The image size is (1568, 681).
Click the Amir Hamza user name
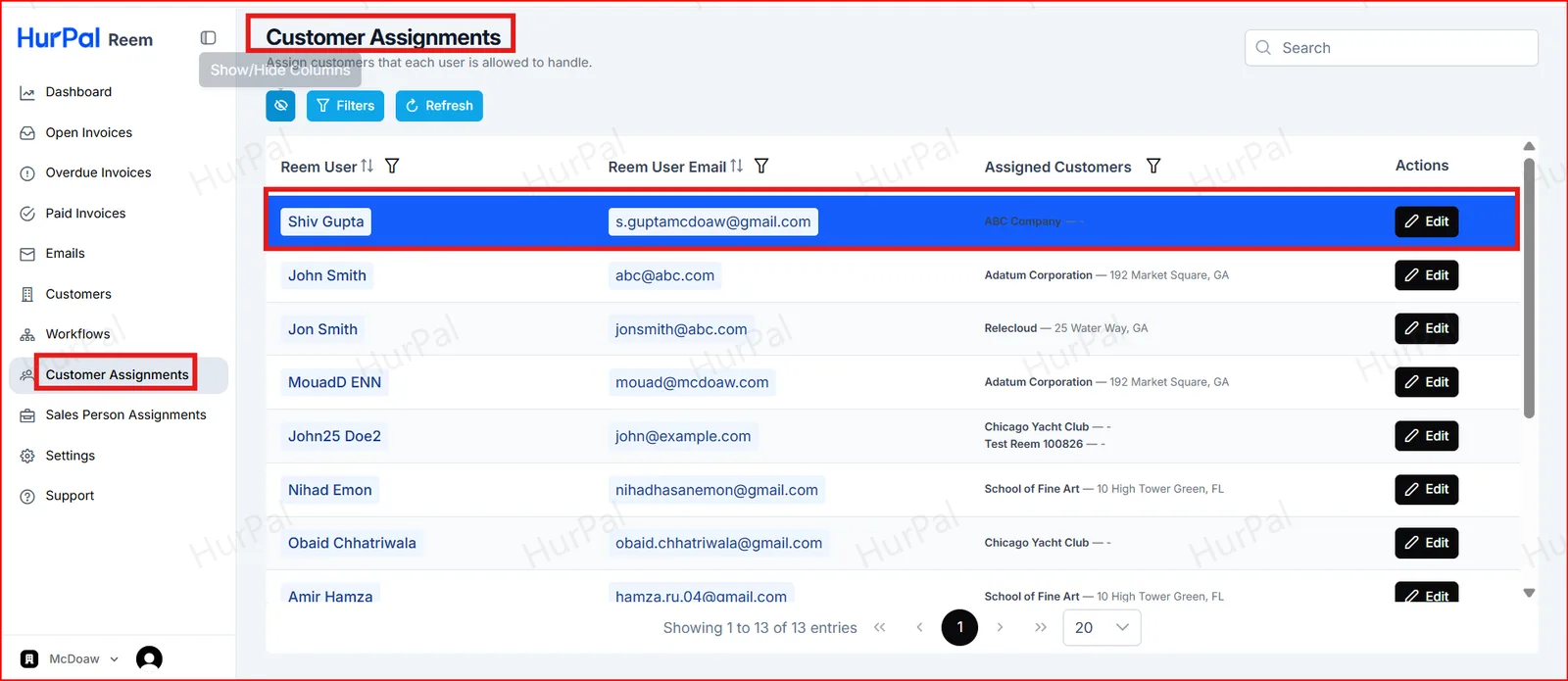pyautogui.click(x=330, y=595)
